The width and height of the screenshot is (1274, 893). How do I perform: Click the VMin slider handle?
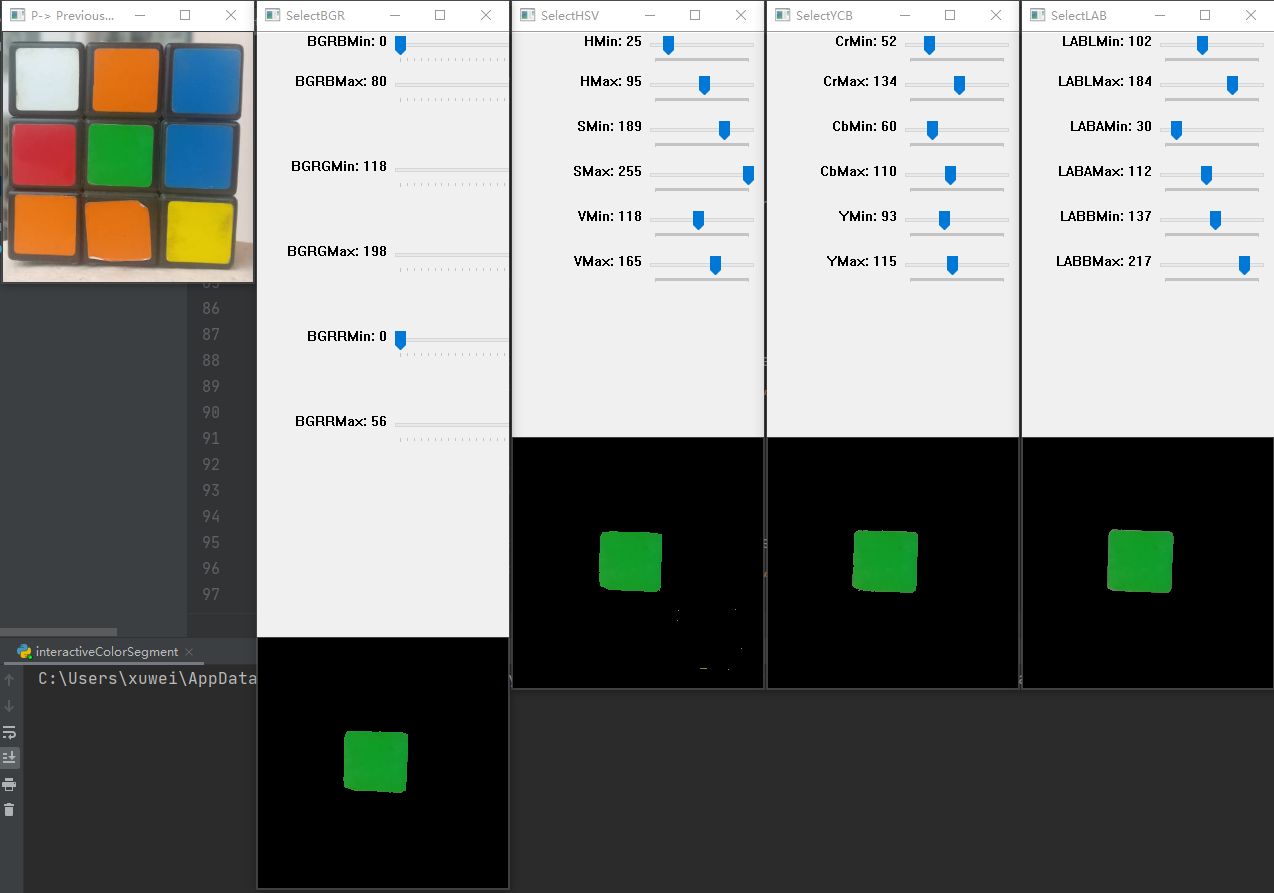(698, 220)
